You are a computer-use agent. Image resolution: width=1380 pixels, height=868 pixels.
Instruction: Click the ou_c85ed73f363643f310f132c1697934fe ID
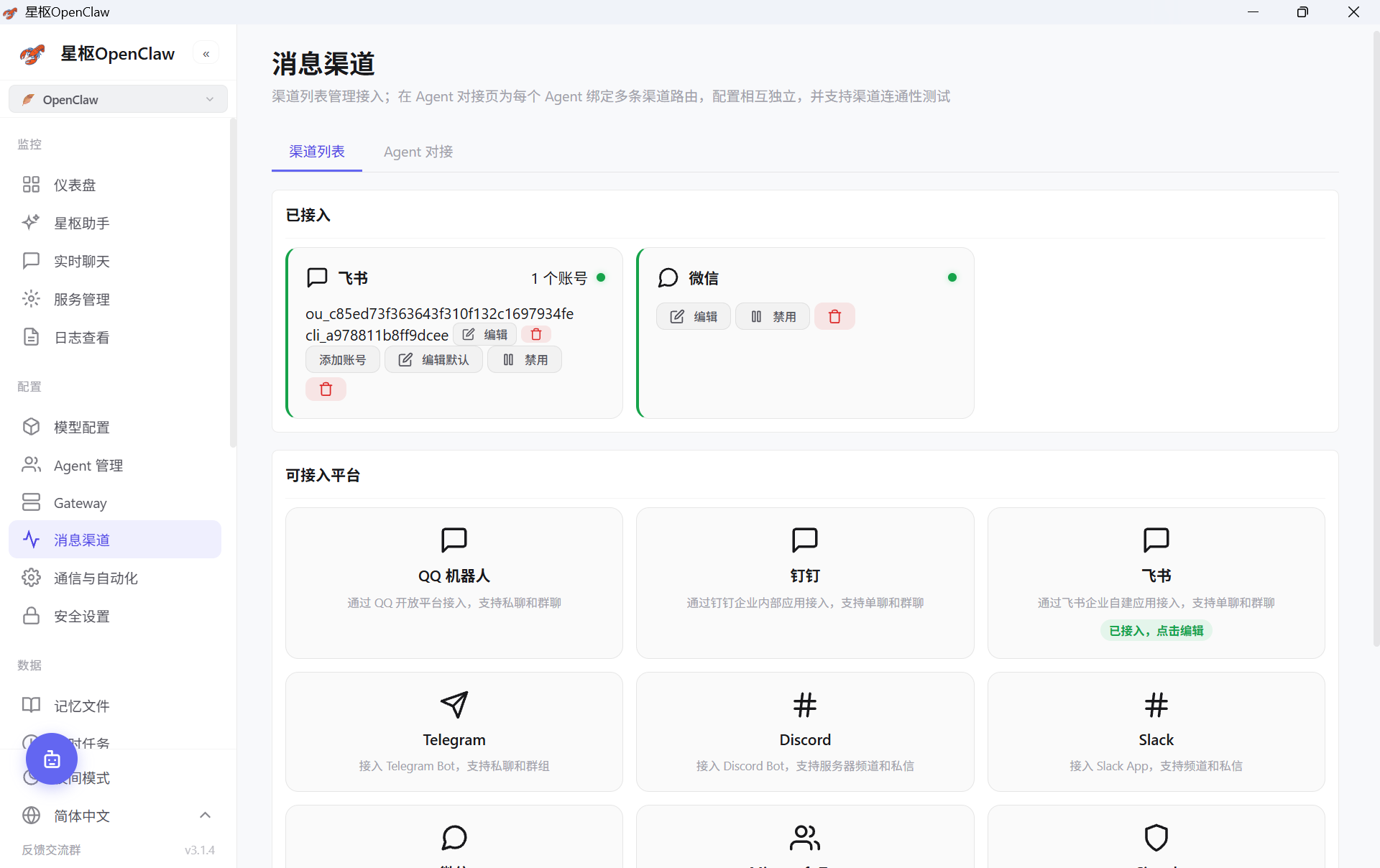click(439, 313)
